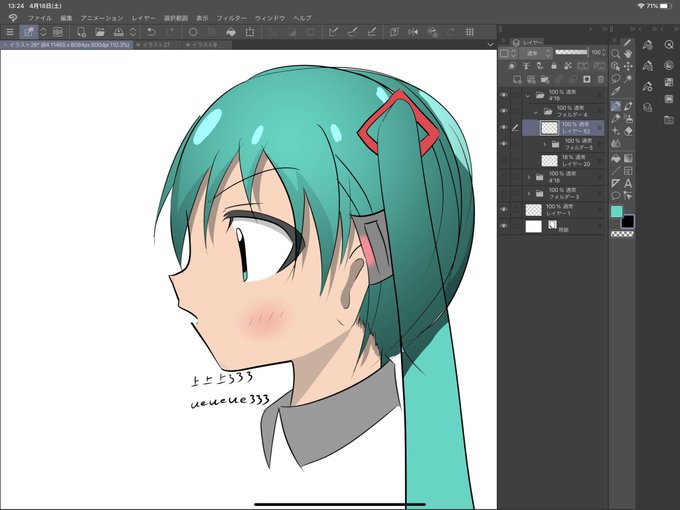Select the Text tool

pos(628,183)
